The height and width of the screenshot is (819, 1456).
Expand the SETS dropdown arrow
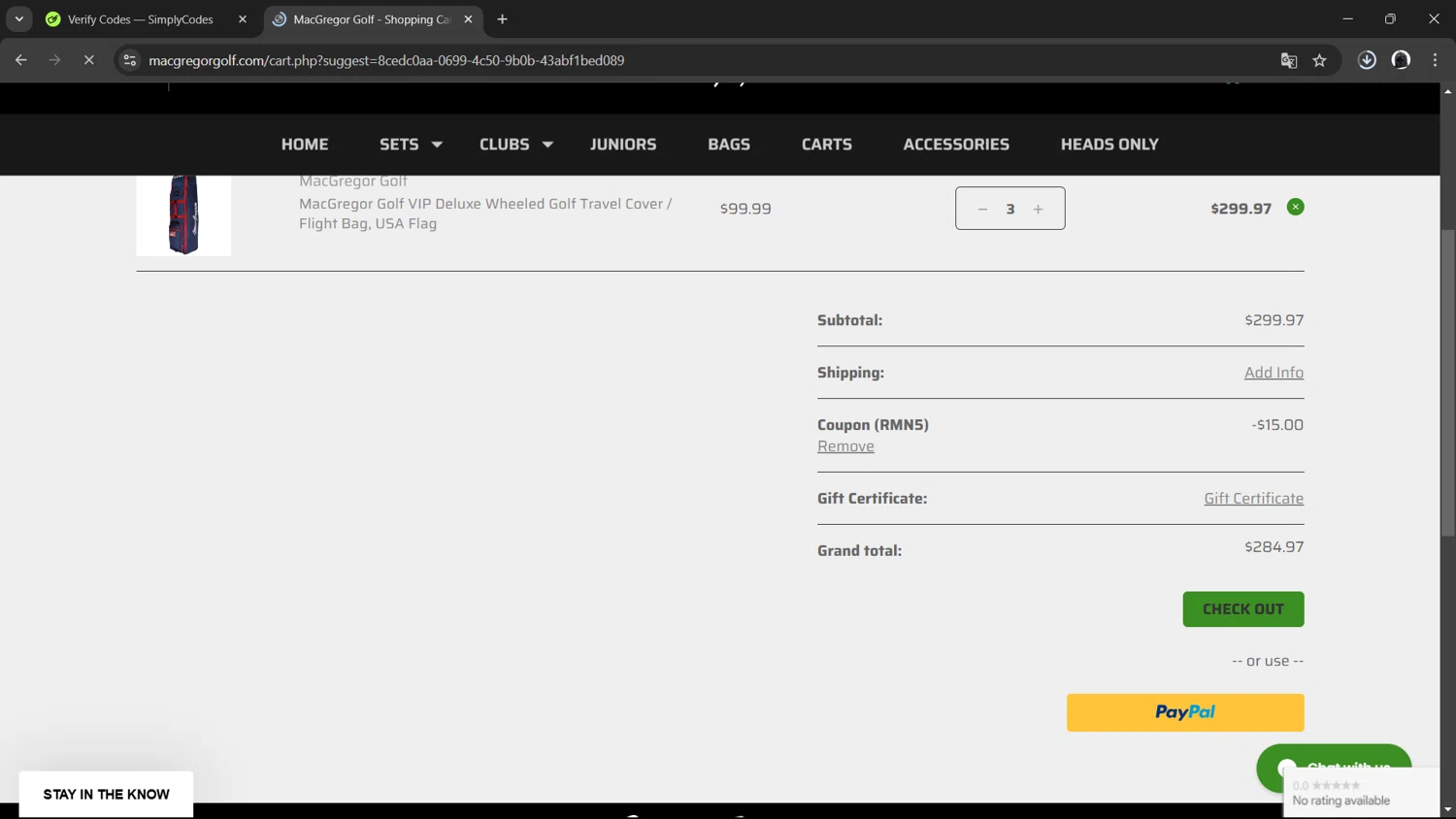click(437, 145)
